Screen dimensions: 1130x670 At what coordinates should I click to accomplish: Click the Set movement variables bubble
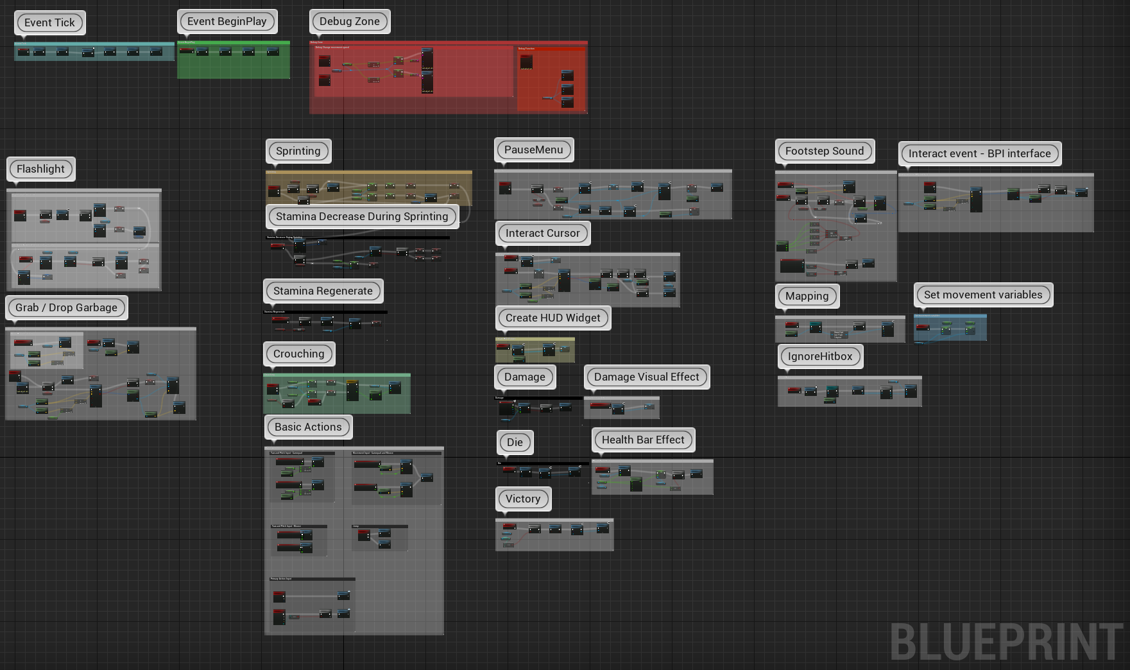(983, 295)
